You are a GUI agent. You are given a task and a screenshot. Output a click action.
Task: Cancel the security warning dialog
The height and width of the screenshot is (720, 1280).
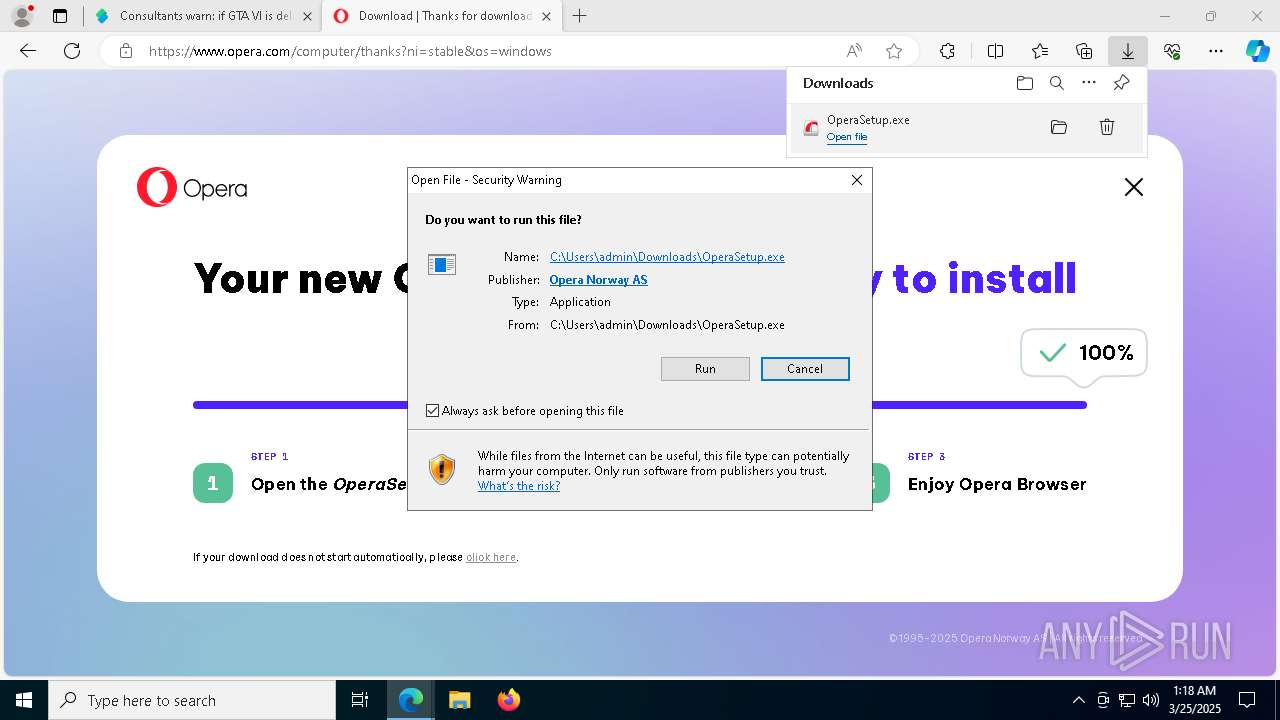click(805, 369)
